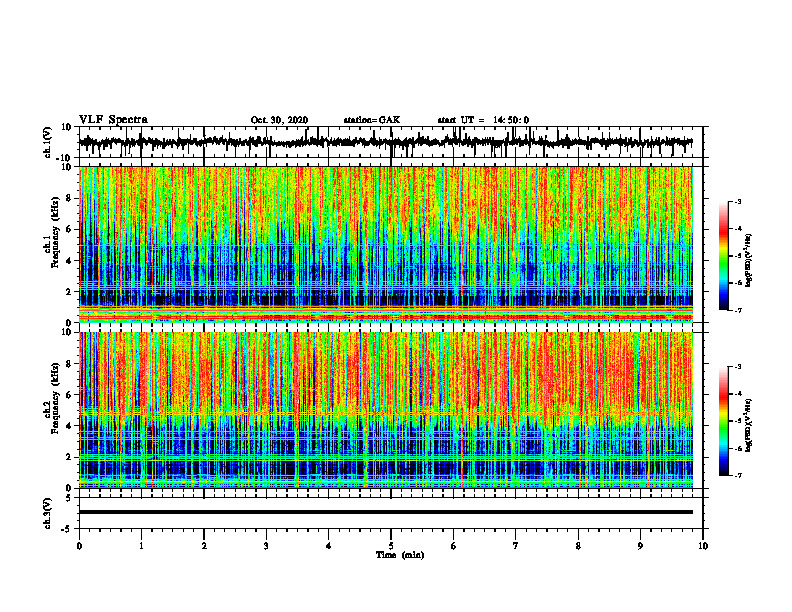Click time axis tick label "7"
The width and height of the screenshot is (792, 612).
pos(516,546)
